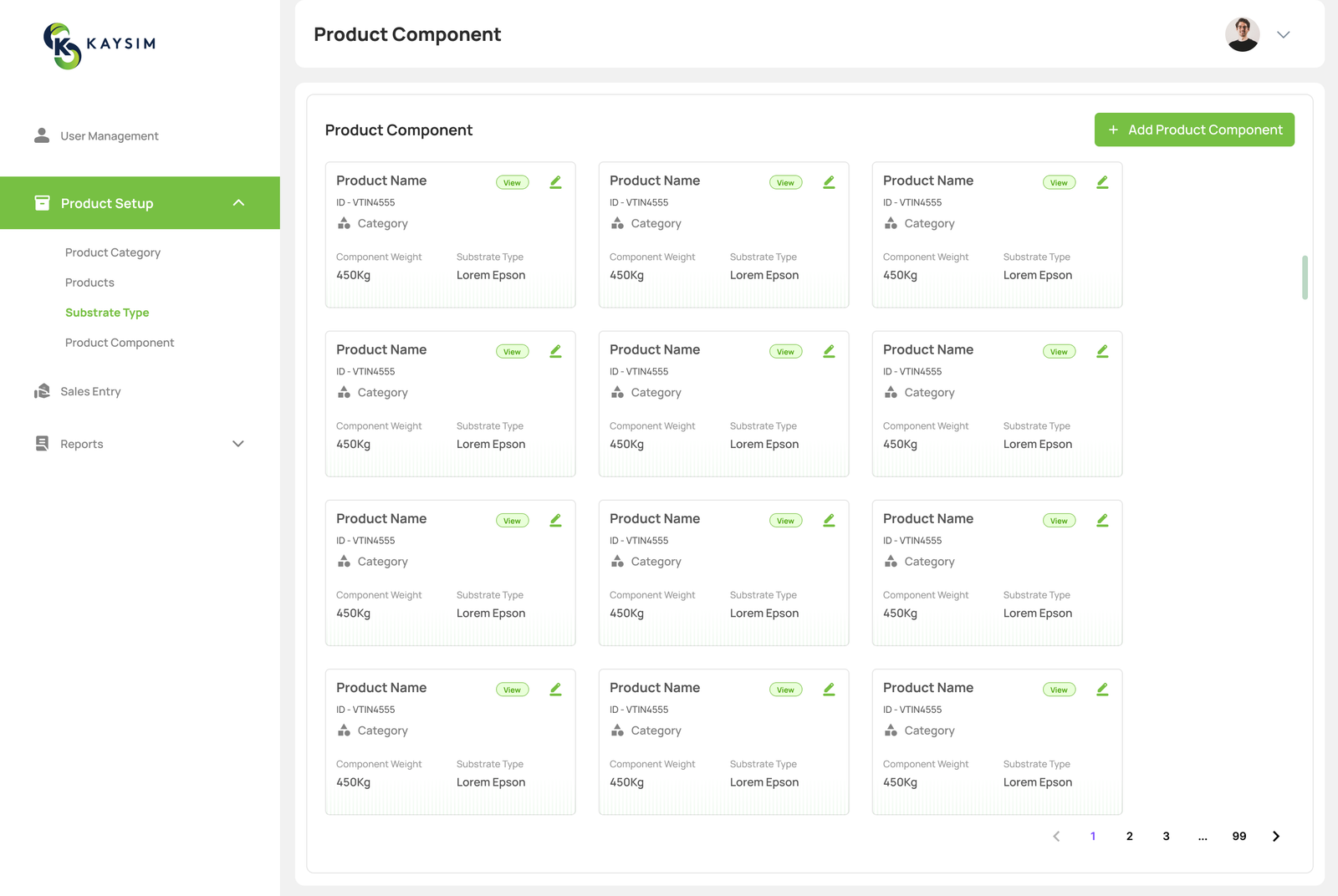Screen dimensions: 1338x896
Task: Expand the Reports menu chevron
Action: tap(238, 444)
